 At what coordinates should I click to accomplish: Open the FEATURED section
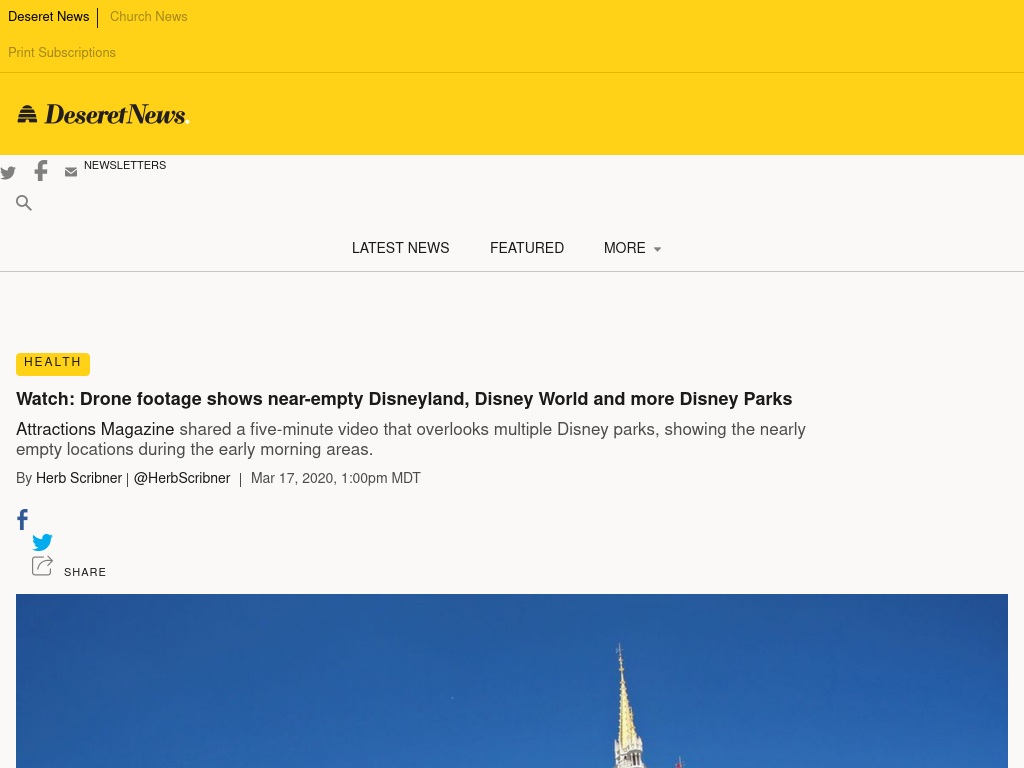(x=526, y=248)
